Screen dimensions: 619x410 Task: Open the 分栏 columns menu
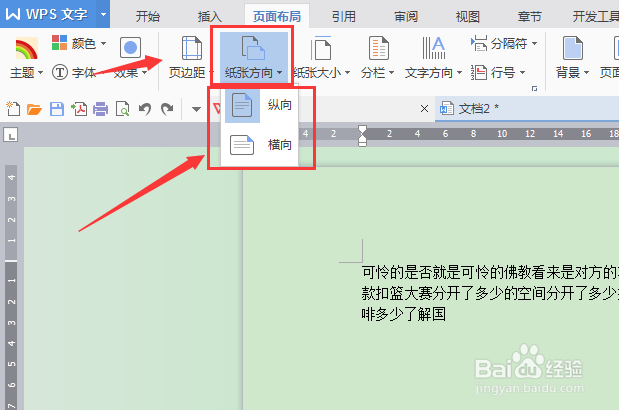(x=378, y=58)
